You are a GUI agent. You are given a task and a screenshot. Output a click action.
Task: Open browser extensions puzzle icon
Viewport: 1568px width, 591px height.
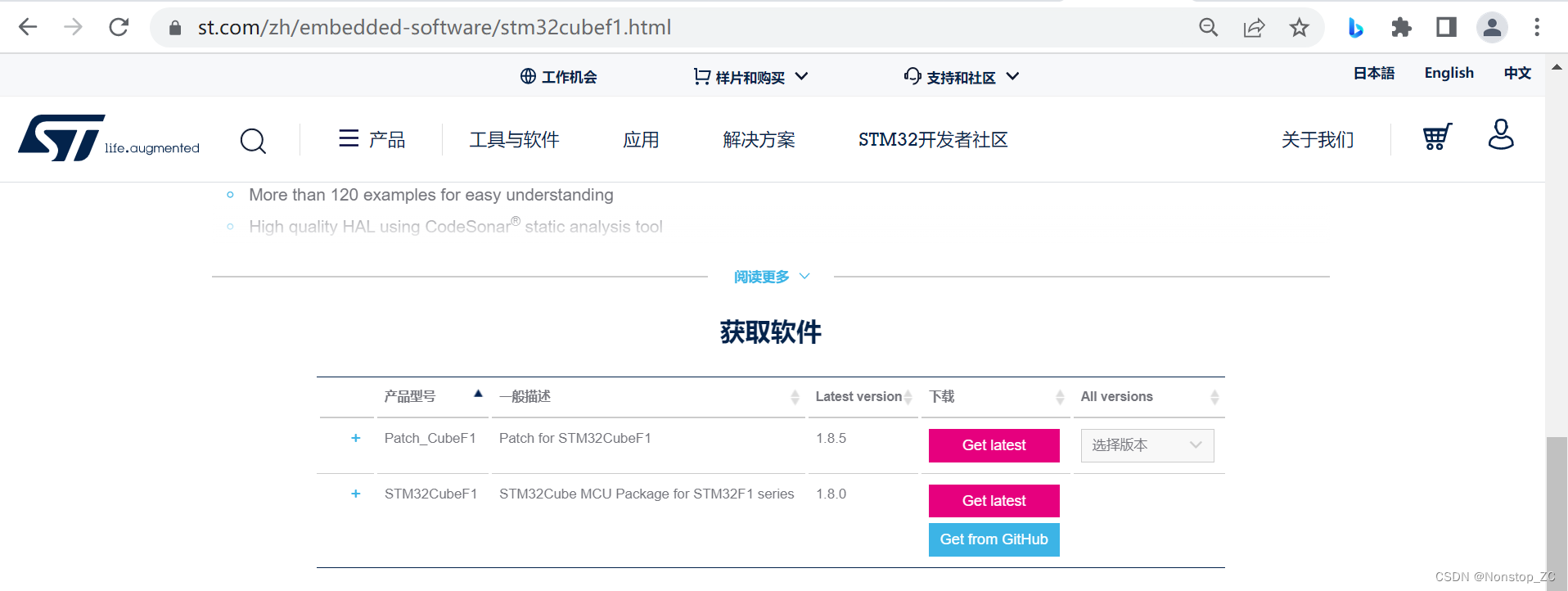click(1401, 28)
